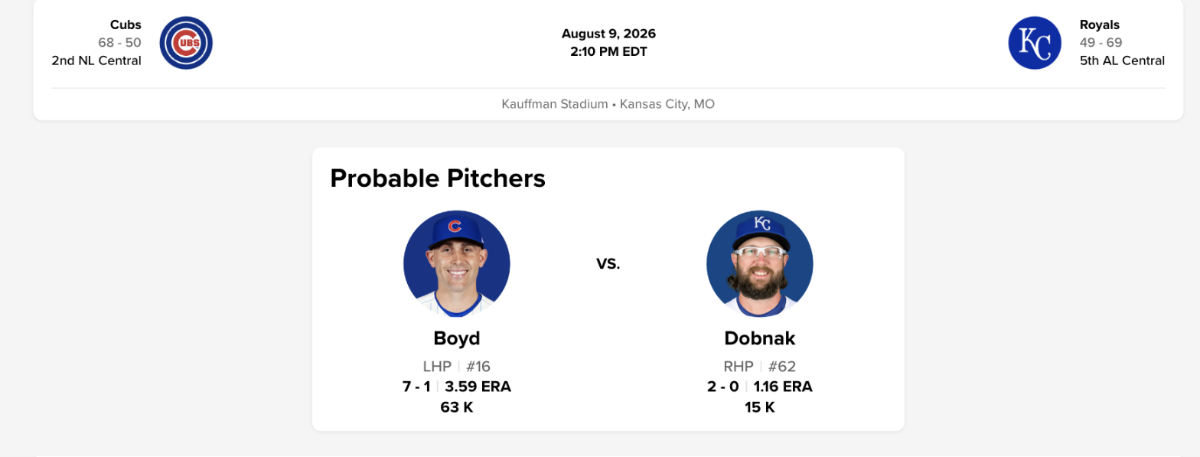Click Boyd's 3.59 ERA stat

click(x=478, y=386)
